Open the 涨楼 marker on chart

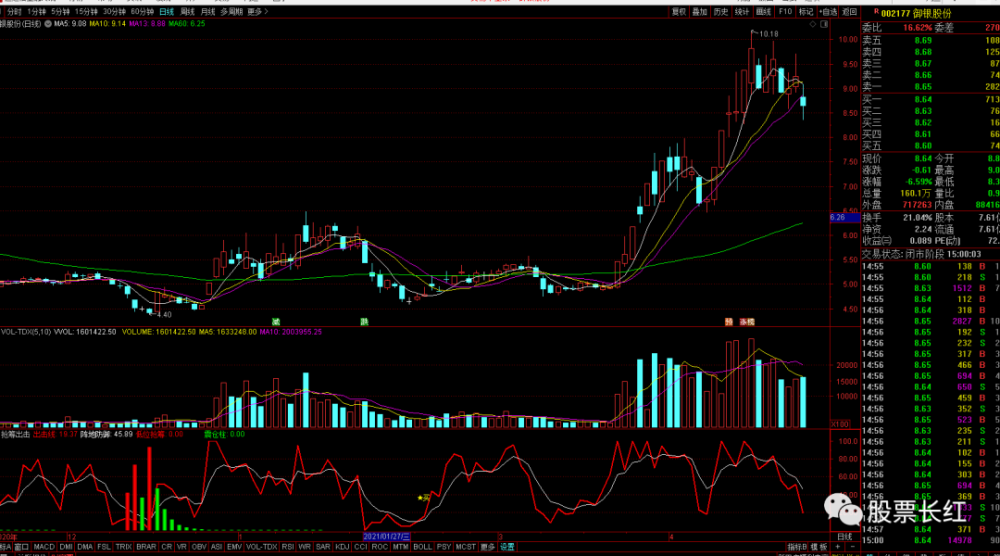747,322
